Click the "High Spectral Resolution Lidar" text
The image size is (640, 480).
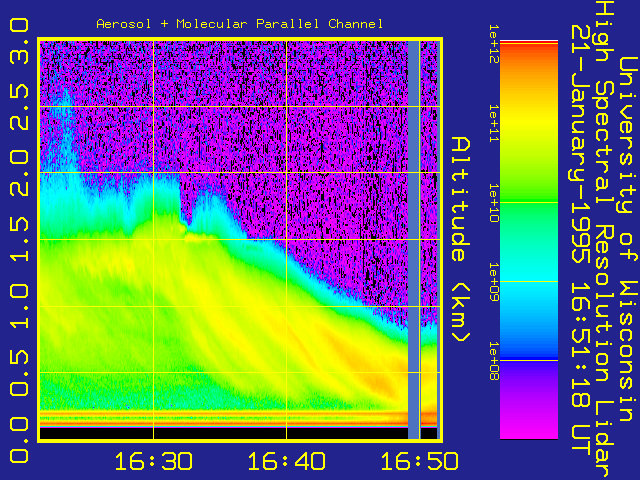605,240
